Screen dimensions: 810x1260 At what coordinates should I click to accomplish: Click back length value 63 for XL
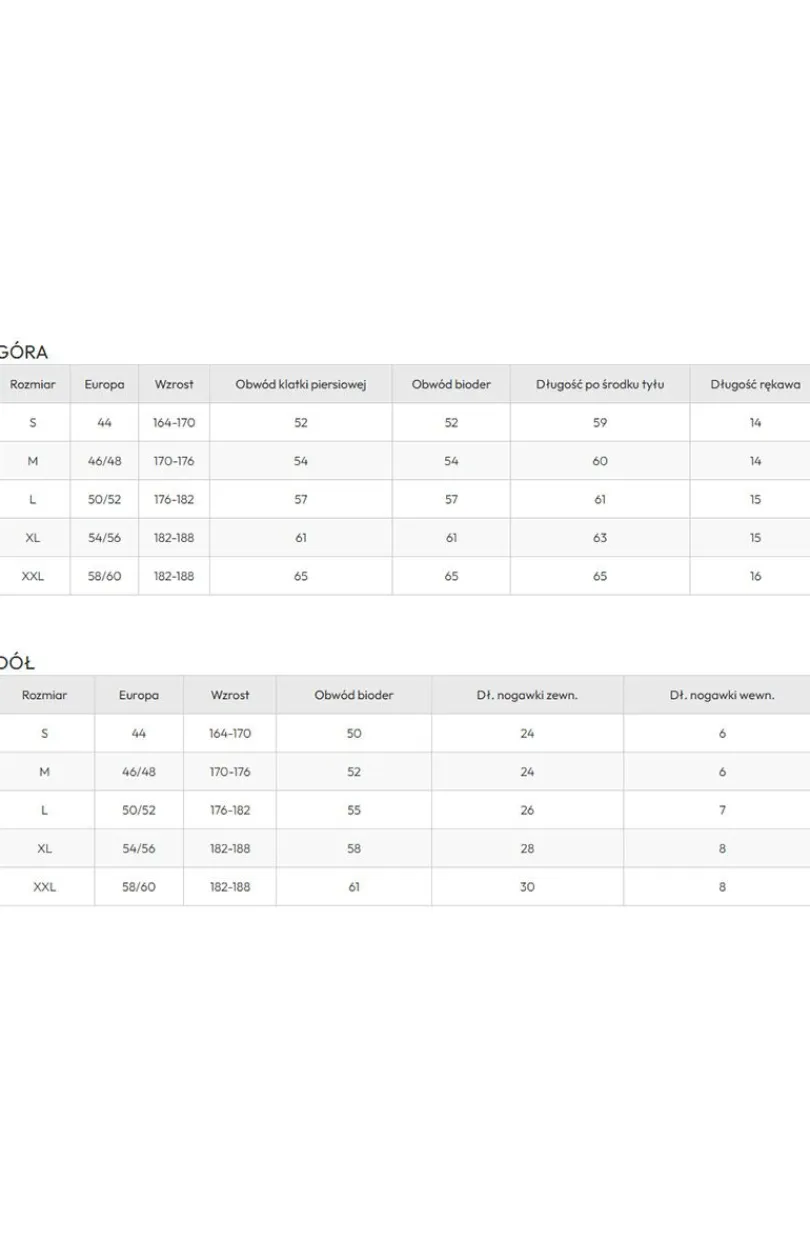point(600,538)
